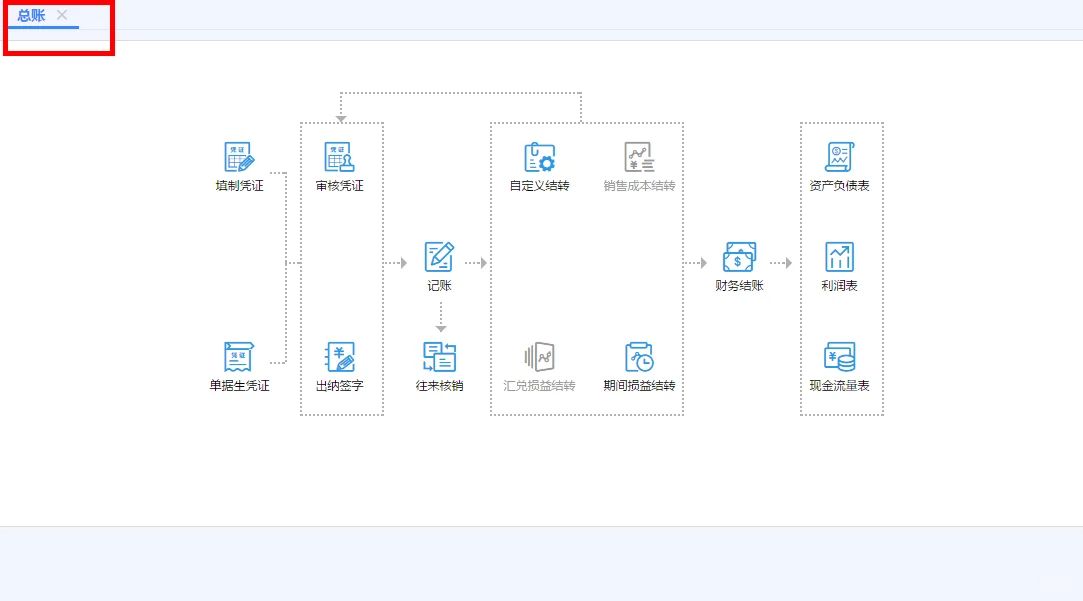Switch to the 总账 tab

pos(31,16)
